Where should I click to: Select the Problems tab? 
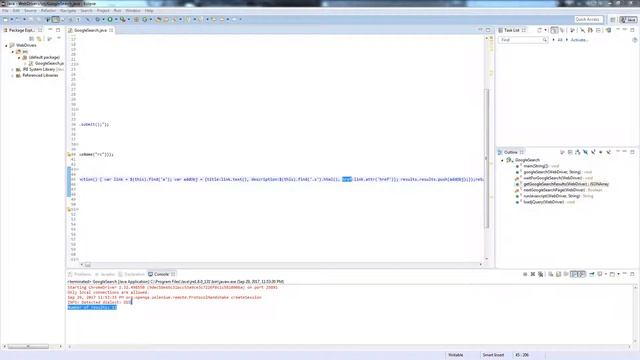click(x=80, y=274)
